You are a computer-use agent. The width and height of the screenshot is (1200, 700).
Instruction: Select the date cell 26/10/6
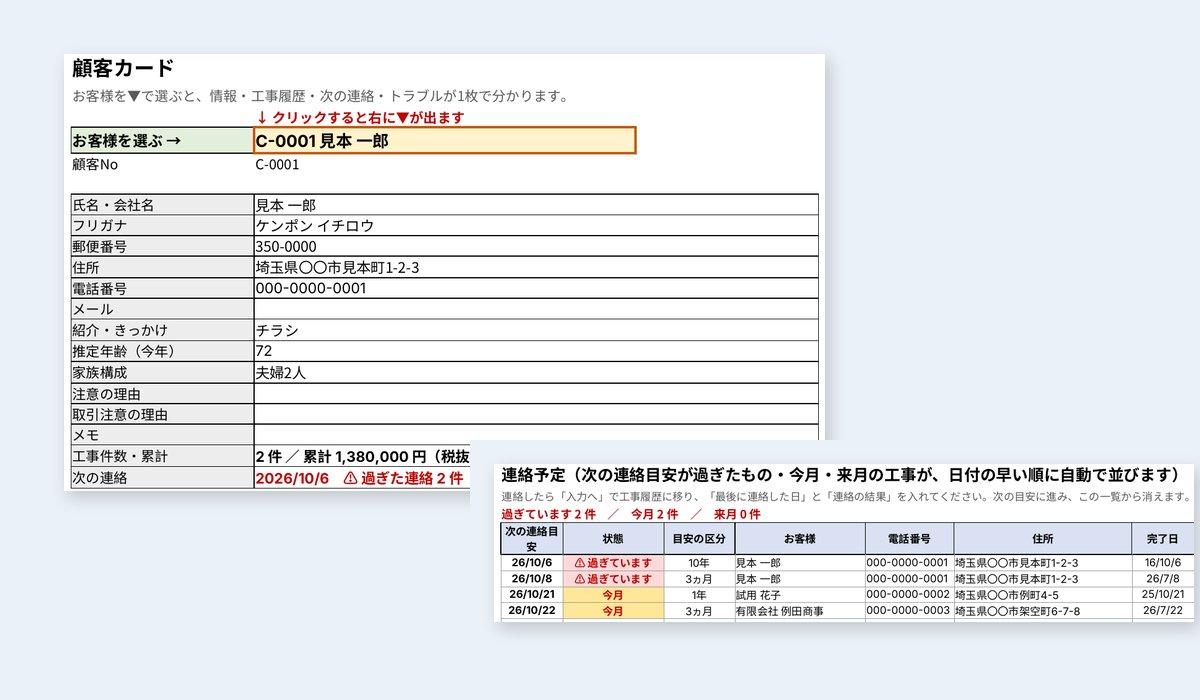tap(532, 562)
